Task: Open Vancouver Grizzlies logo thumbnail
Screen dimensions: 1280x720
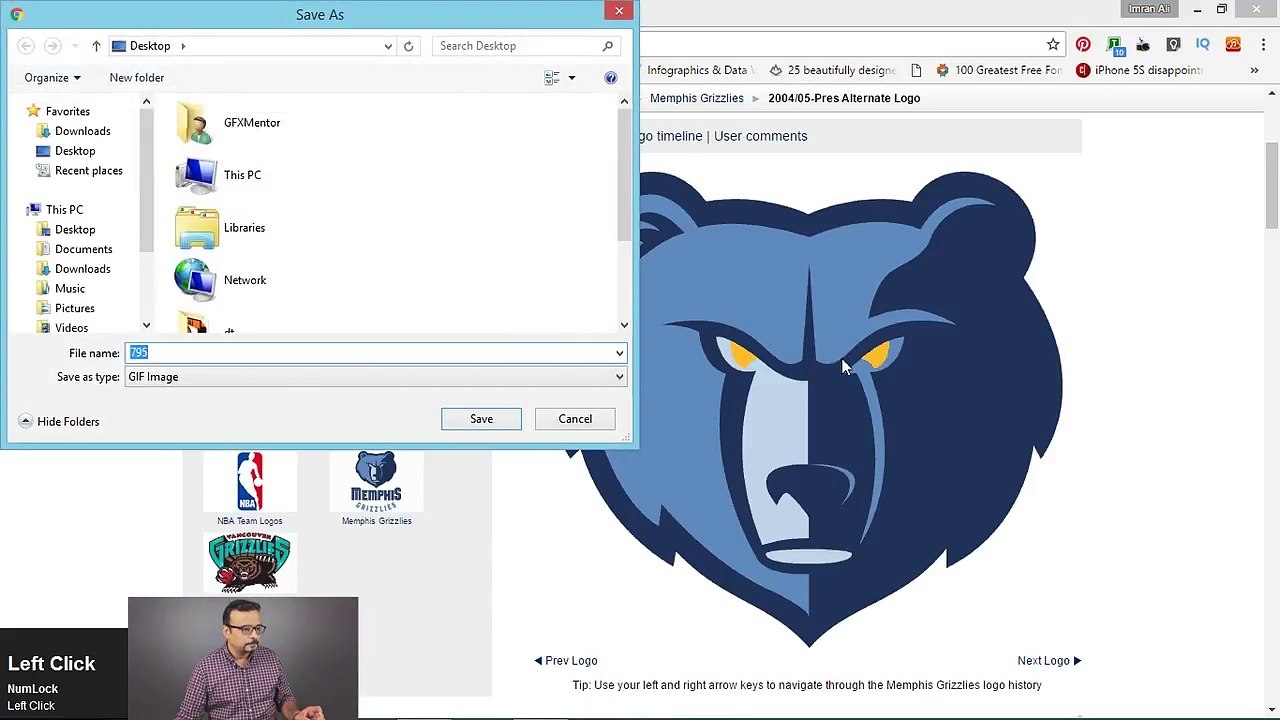Action: coord(249,562)
